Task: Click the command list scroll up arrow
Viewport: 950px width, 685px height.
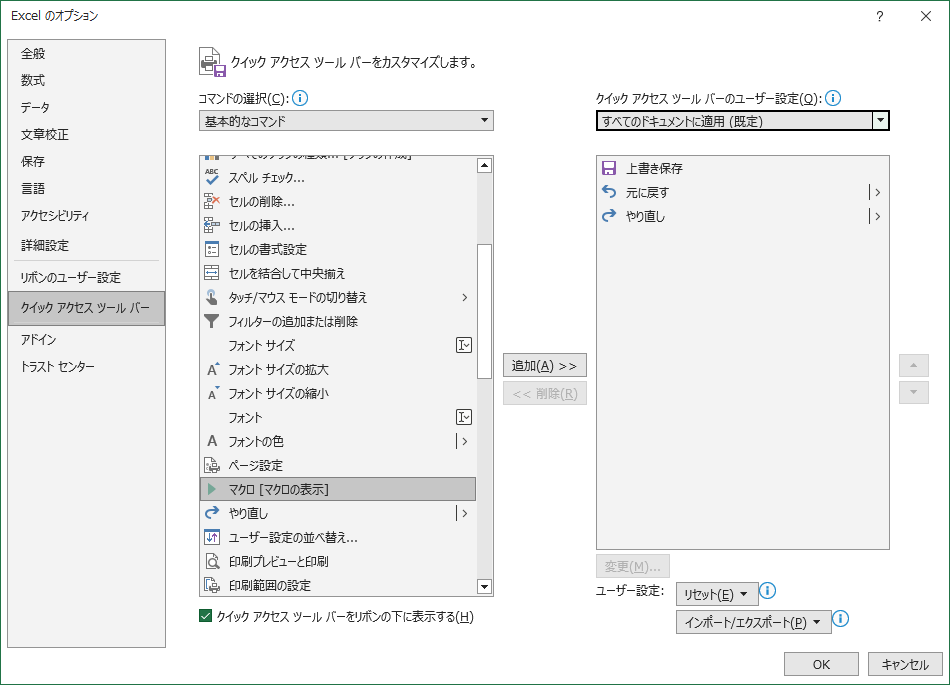Action: 484,165
